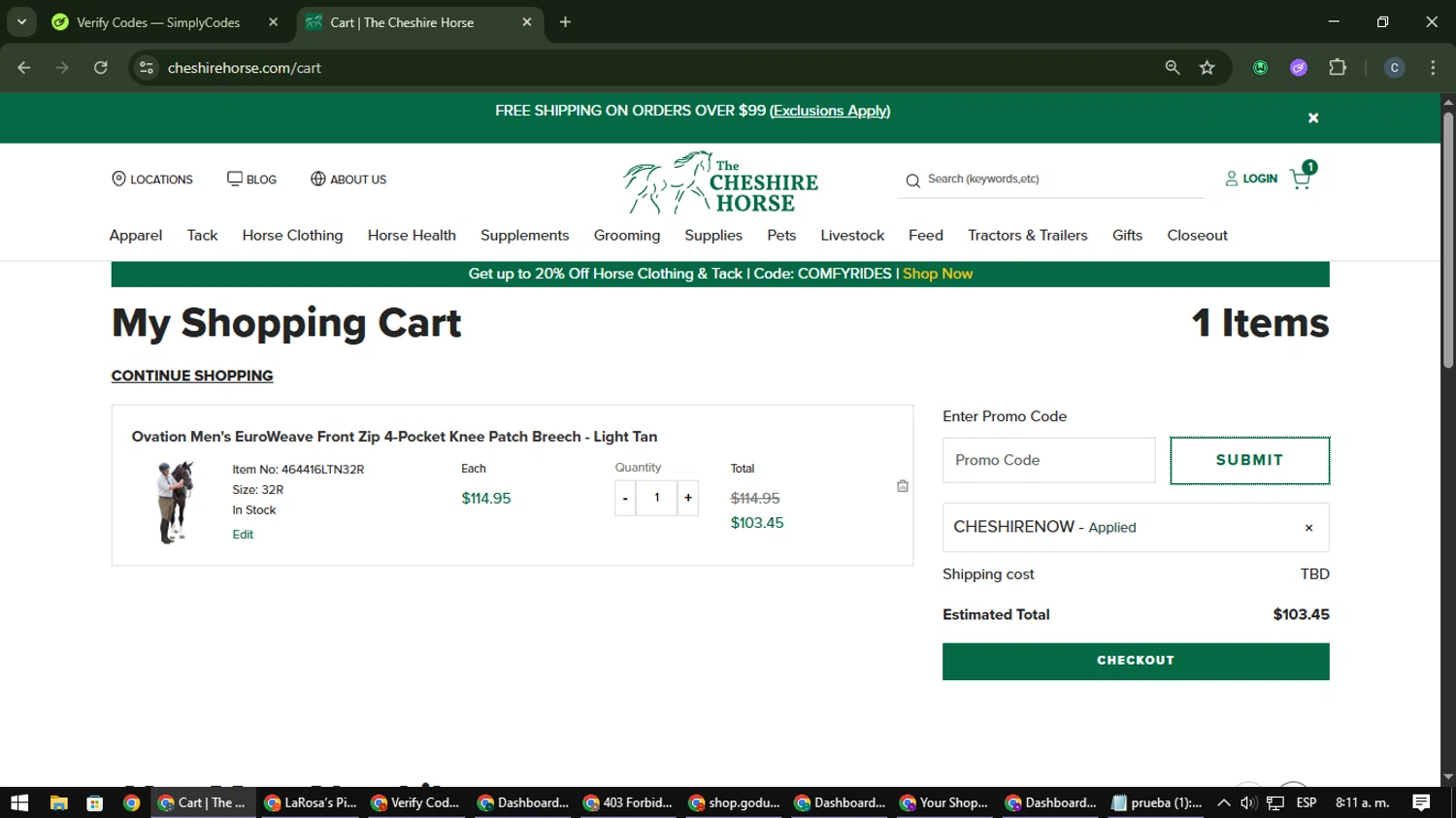Click the Continue Shopping link
The height and width of the screenshot is (818, 1456).
coord(192,376)
